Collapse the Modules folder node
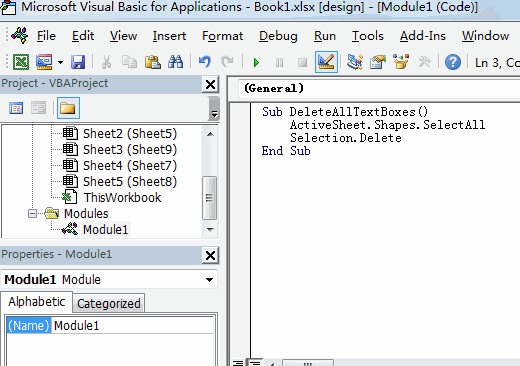Image resolution: width=520 pixels, height=366 pixels. (32, 213)
